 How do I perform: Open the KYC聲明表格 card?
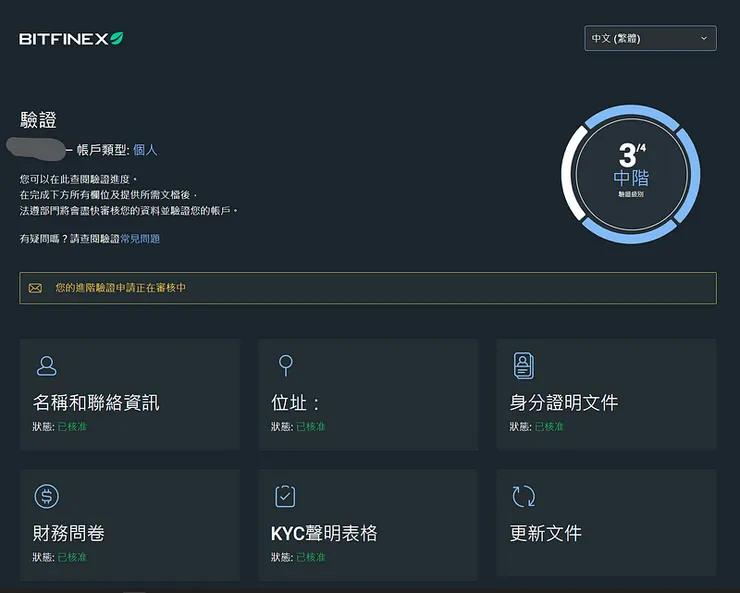[x=368, y=525]
